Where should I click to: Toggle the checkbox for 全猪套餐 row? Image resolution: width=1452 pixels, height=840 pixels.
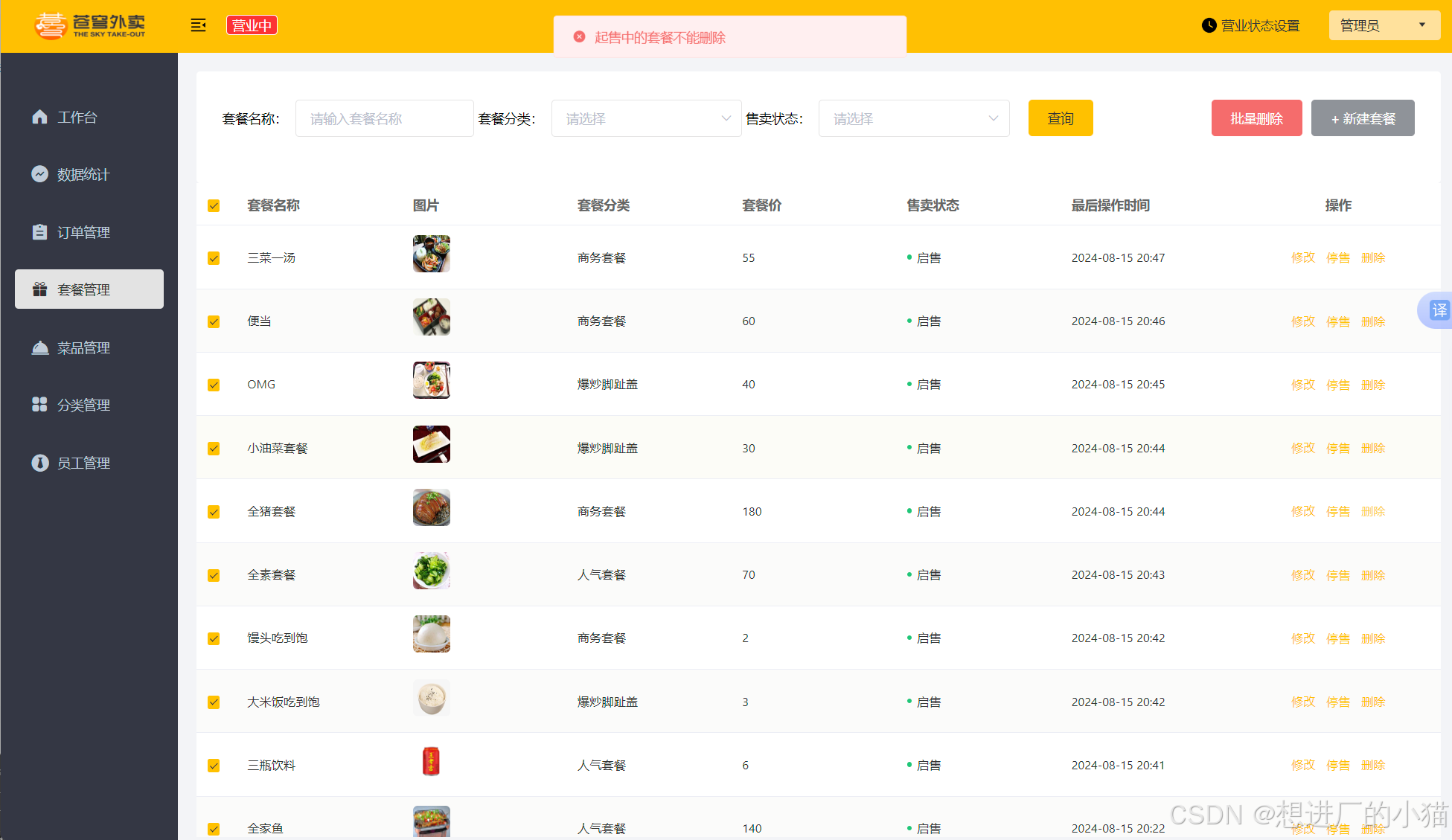pos(214,512)
